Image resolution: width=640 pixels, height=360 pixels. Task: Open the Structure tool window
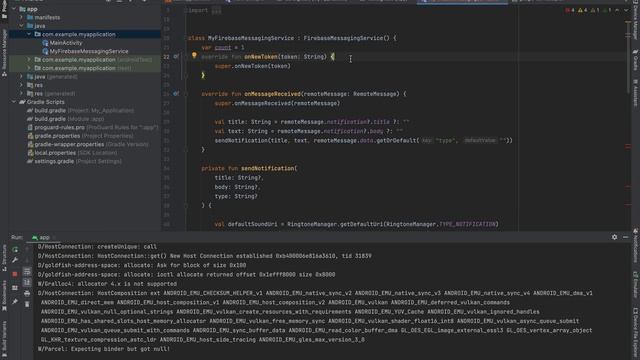[4, 258]
